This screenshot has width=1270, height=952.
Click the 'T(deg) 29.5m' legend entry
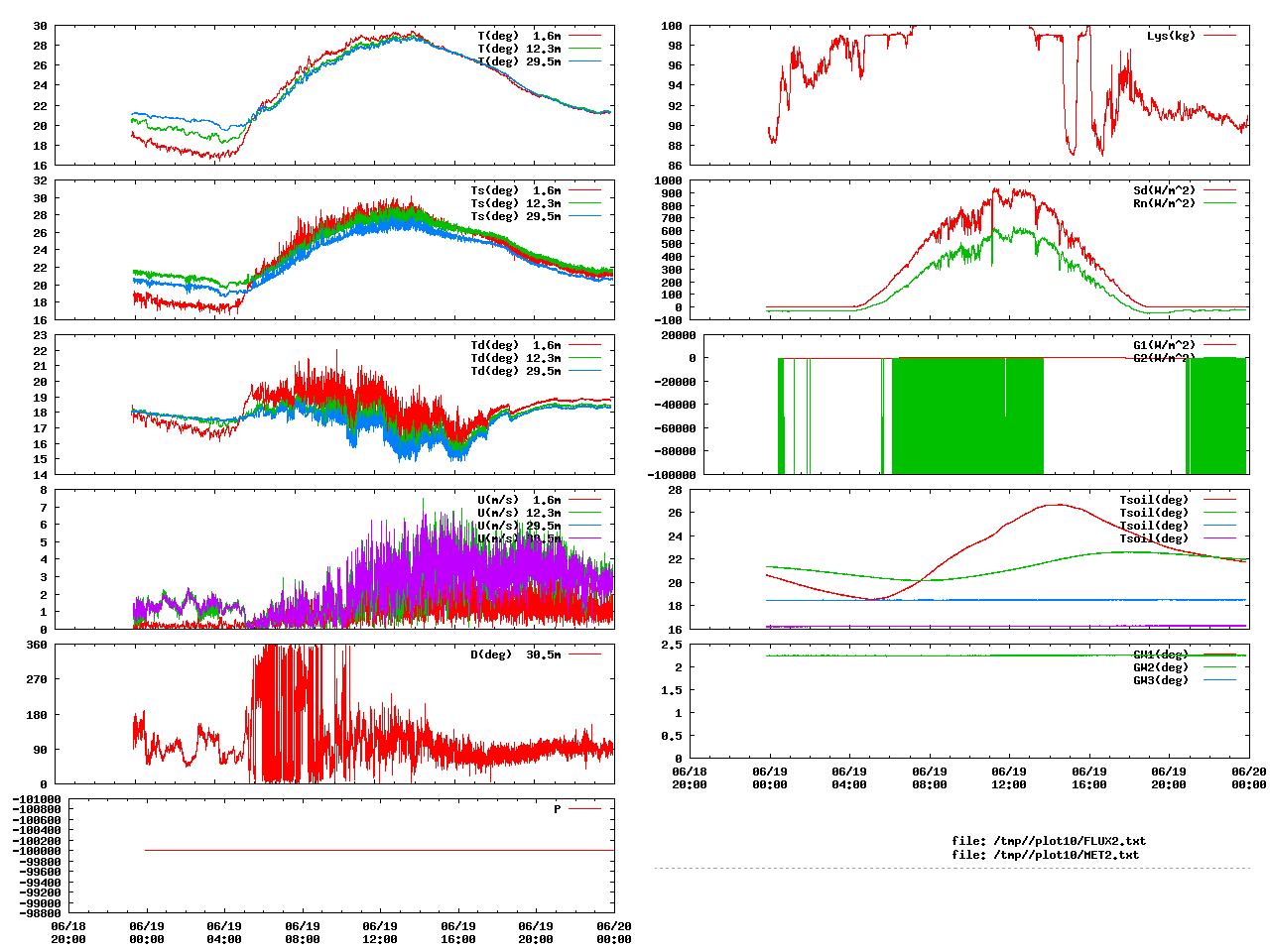[519, 61]
